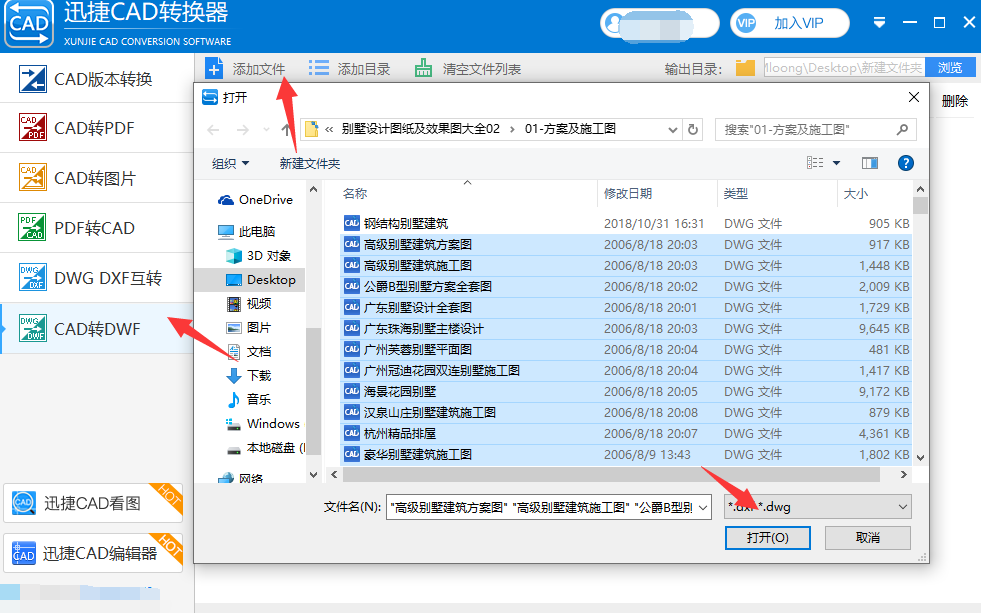
Task: Open the title bar dropdown menu icon
Action: [x=879, y=23]
